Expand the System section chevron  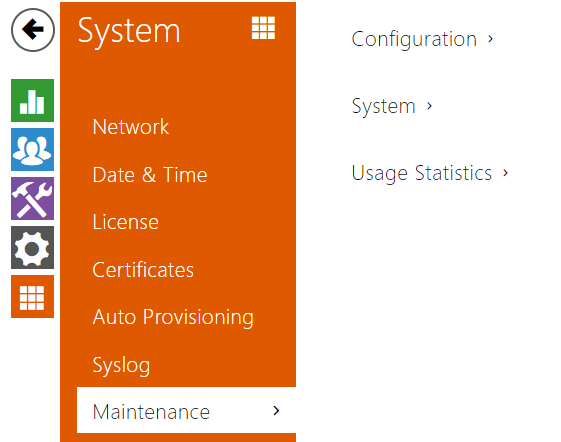(x=429, y=106)
